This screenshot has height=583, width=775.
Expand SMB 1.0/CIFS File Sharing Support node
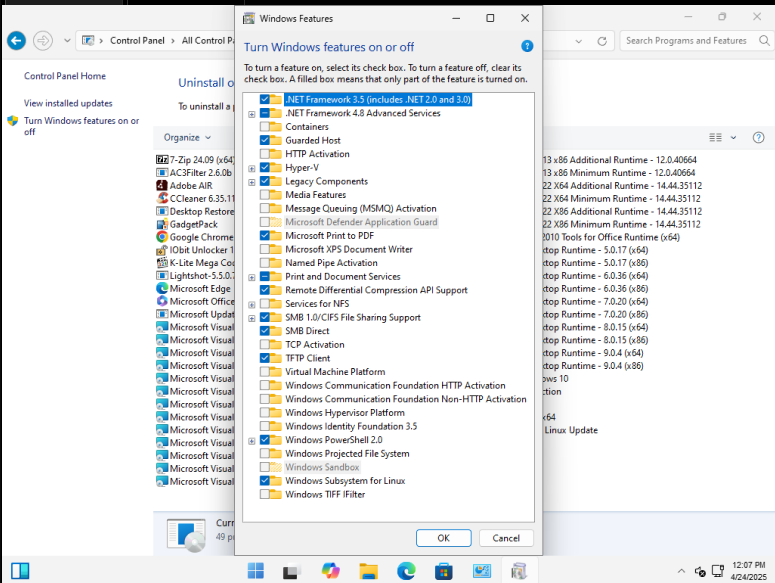pyautogui.click(x=252, y=319)
